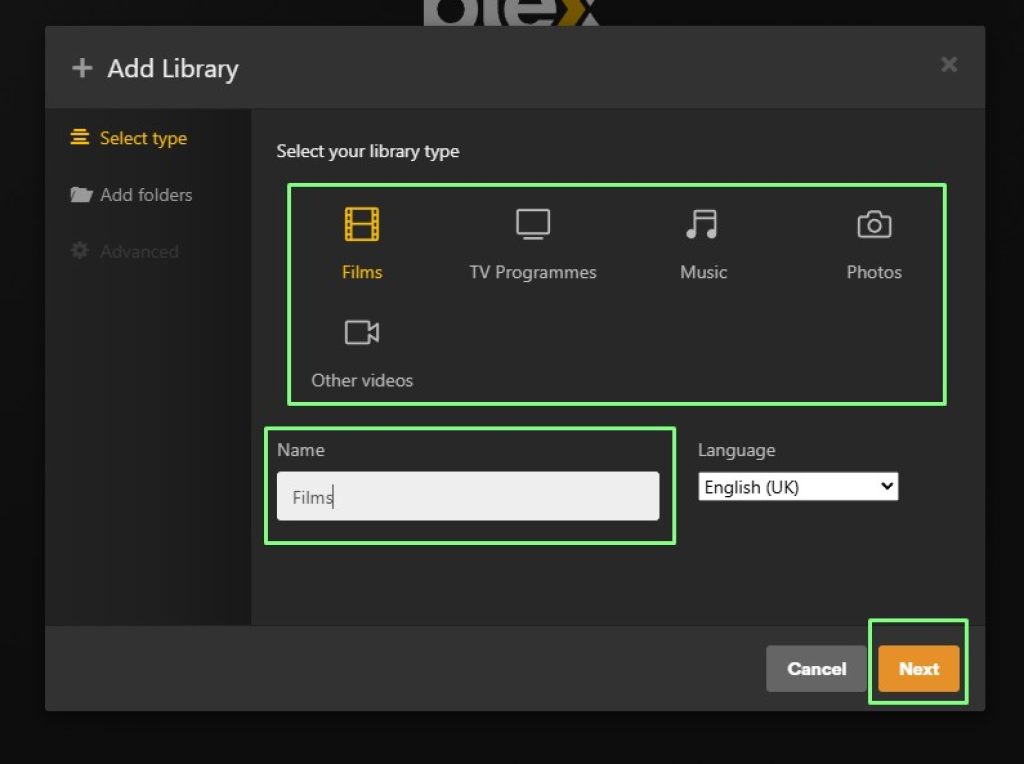
Task: Click the TV Programmes text label
Action: click(x=532, y=272)
